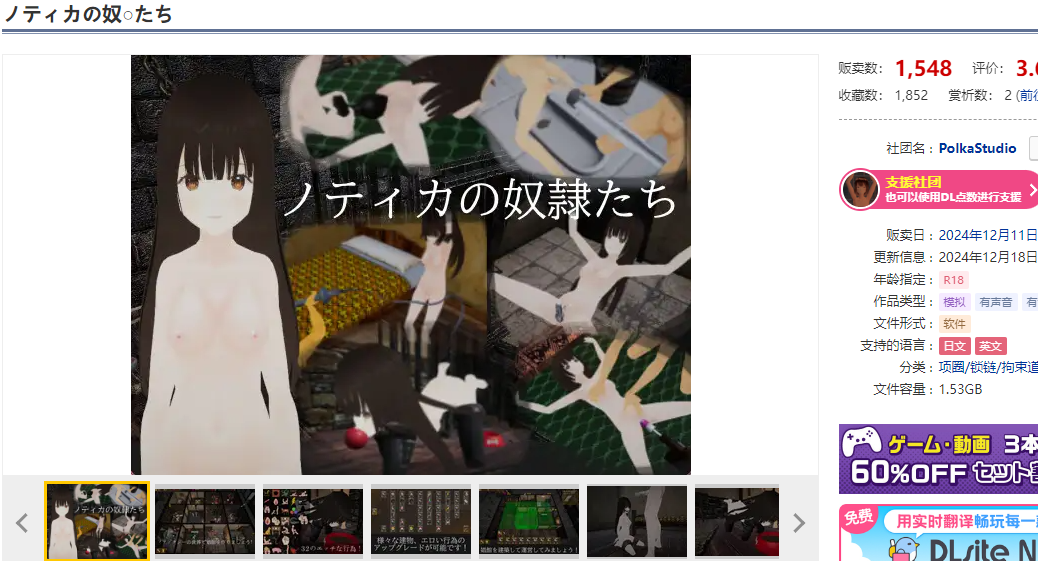Screen dimensions: 1038x561
Task: Choose the 日文 supported language tag
Action: [954, 346]
